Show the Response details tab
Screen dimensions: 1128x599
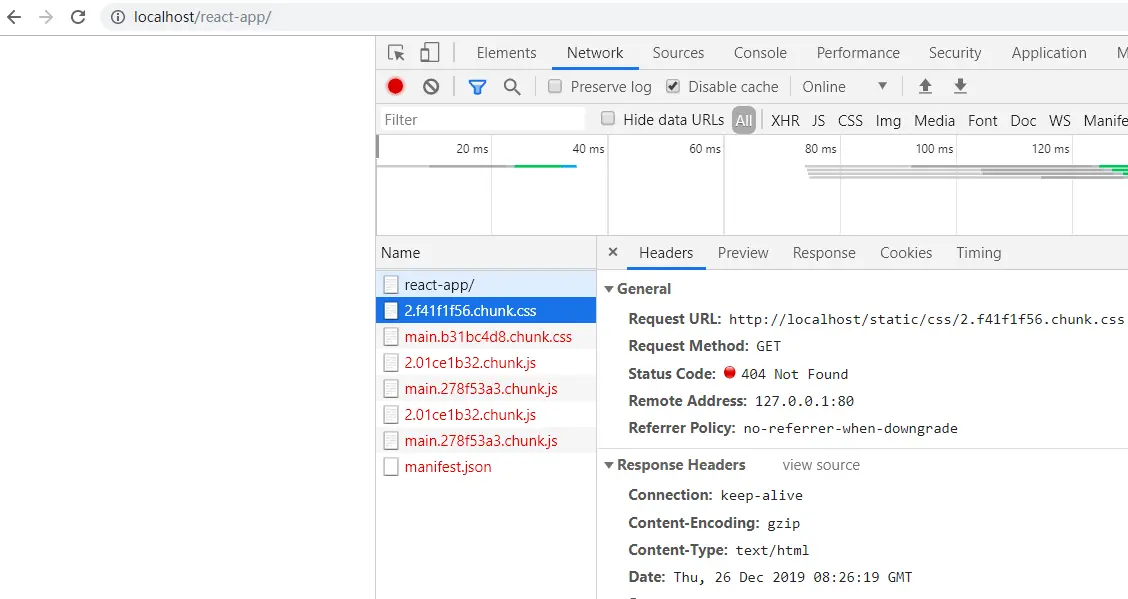click(x=824, y=252)
